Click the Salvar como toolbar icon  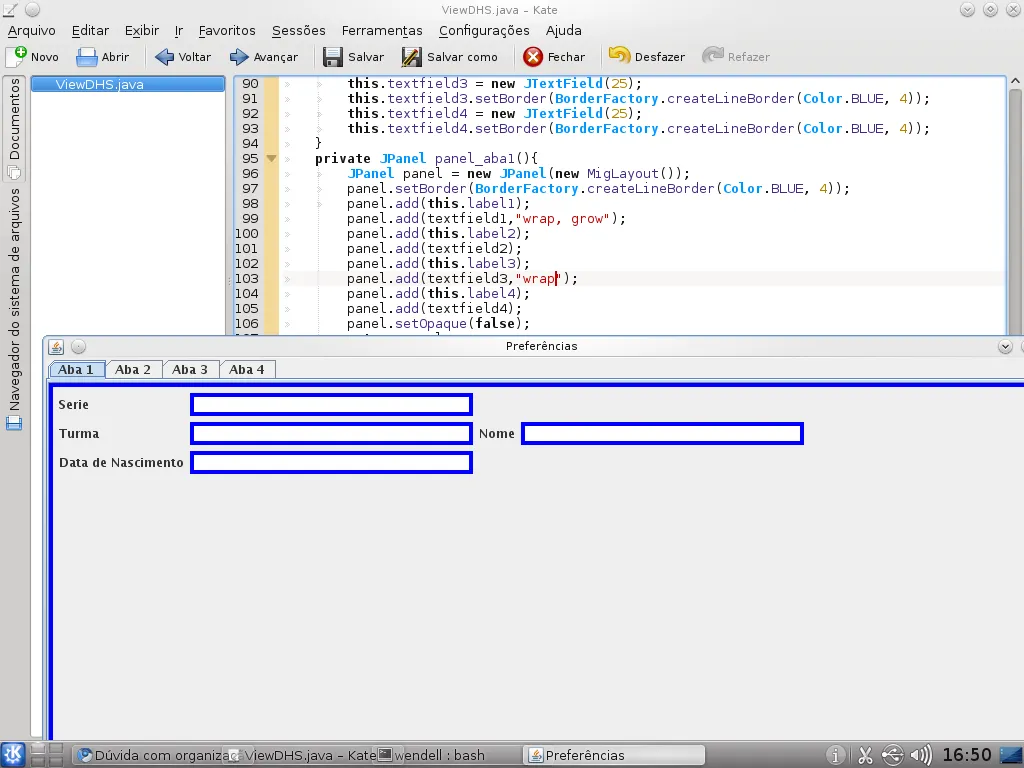pos(411,57)
